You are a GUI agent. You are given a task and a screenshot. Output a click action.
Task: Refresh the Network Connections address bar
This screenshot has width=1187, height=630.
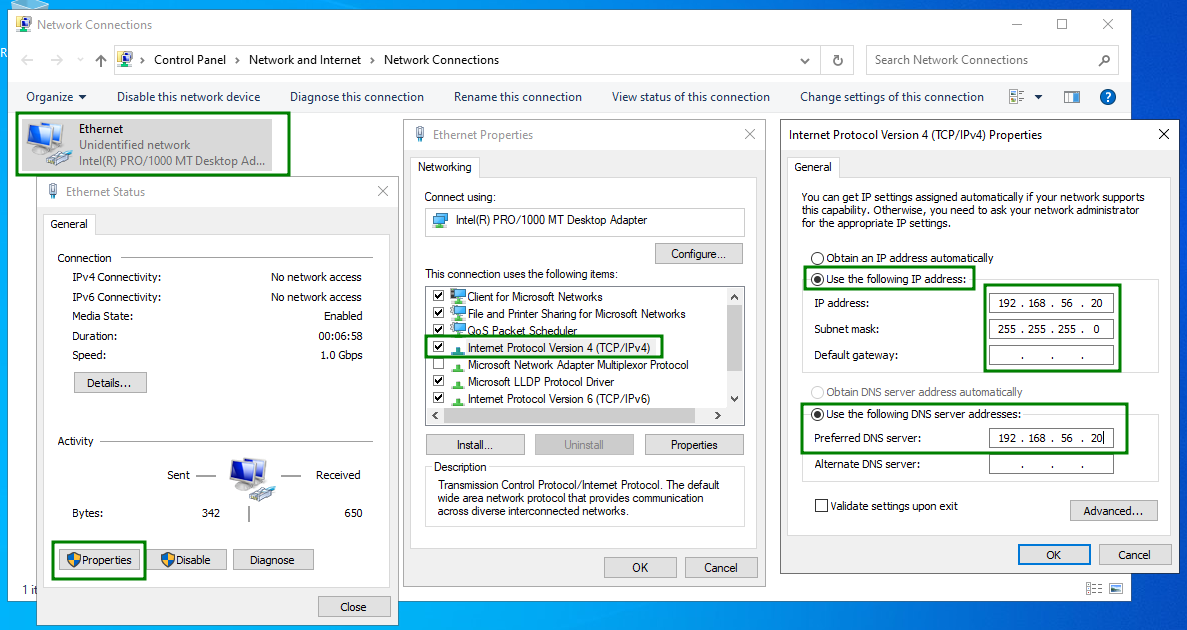coord(837,60)
